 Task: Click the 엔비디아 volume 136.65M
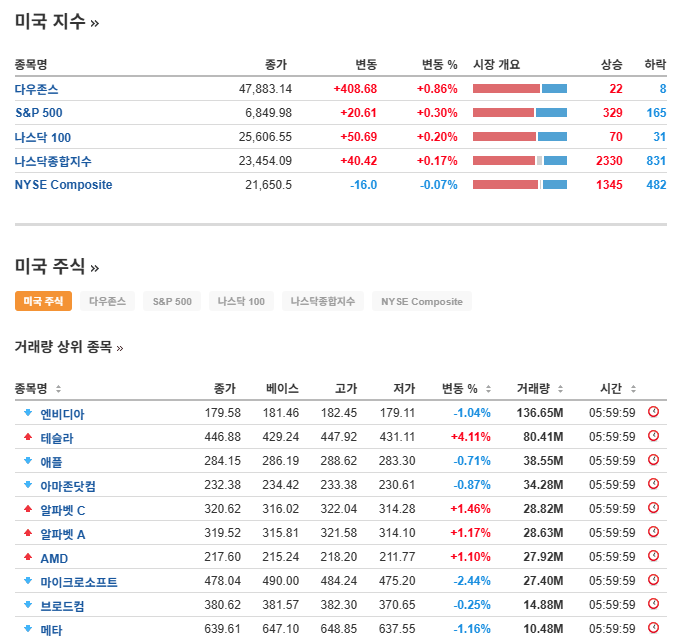[x=540, y=413]
